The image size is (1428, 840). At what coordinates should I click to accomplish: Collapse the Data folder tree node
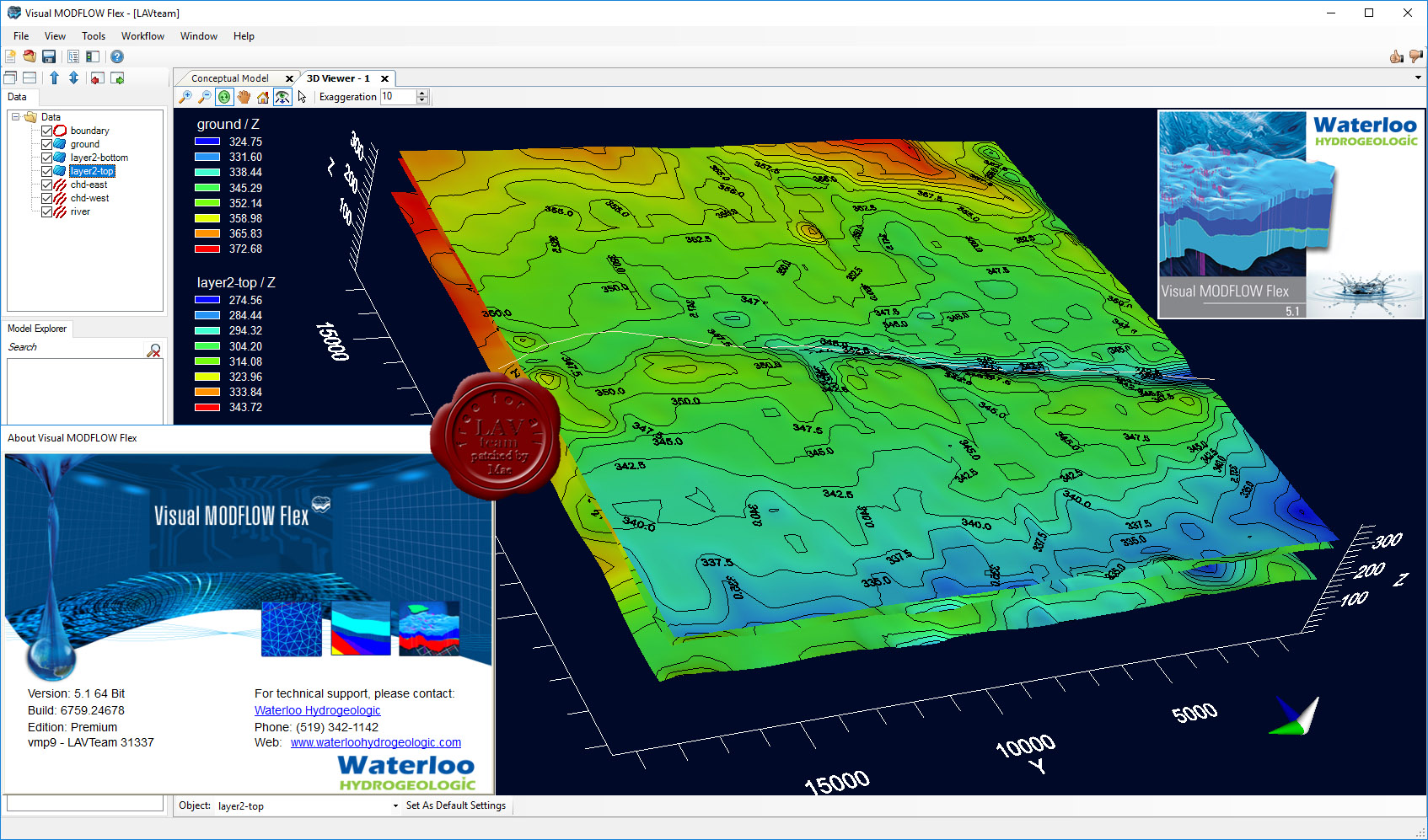pyautogui.click(x=15, y=117)
